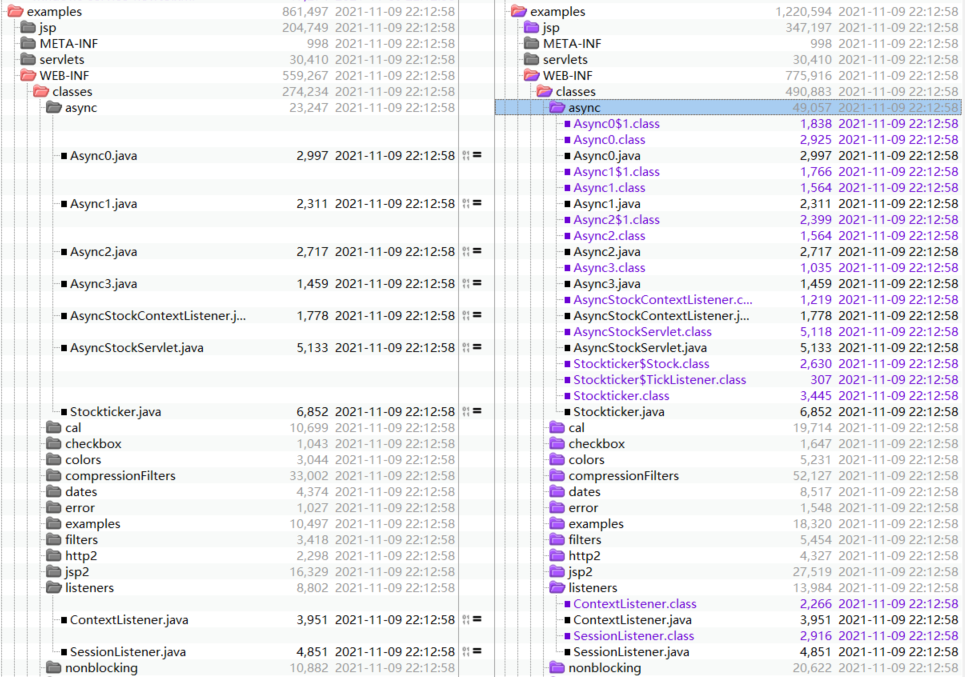The width and height of the screenshot is (965, 677).
Task: Click the META-INF folder icon in right pane
Action: coord(532,44)
